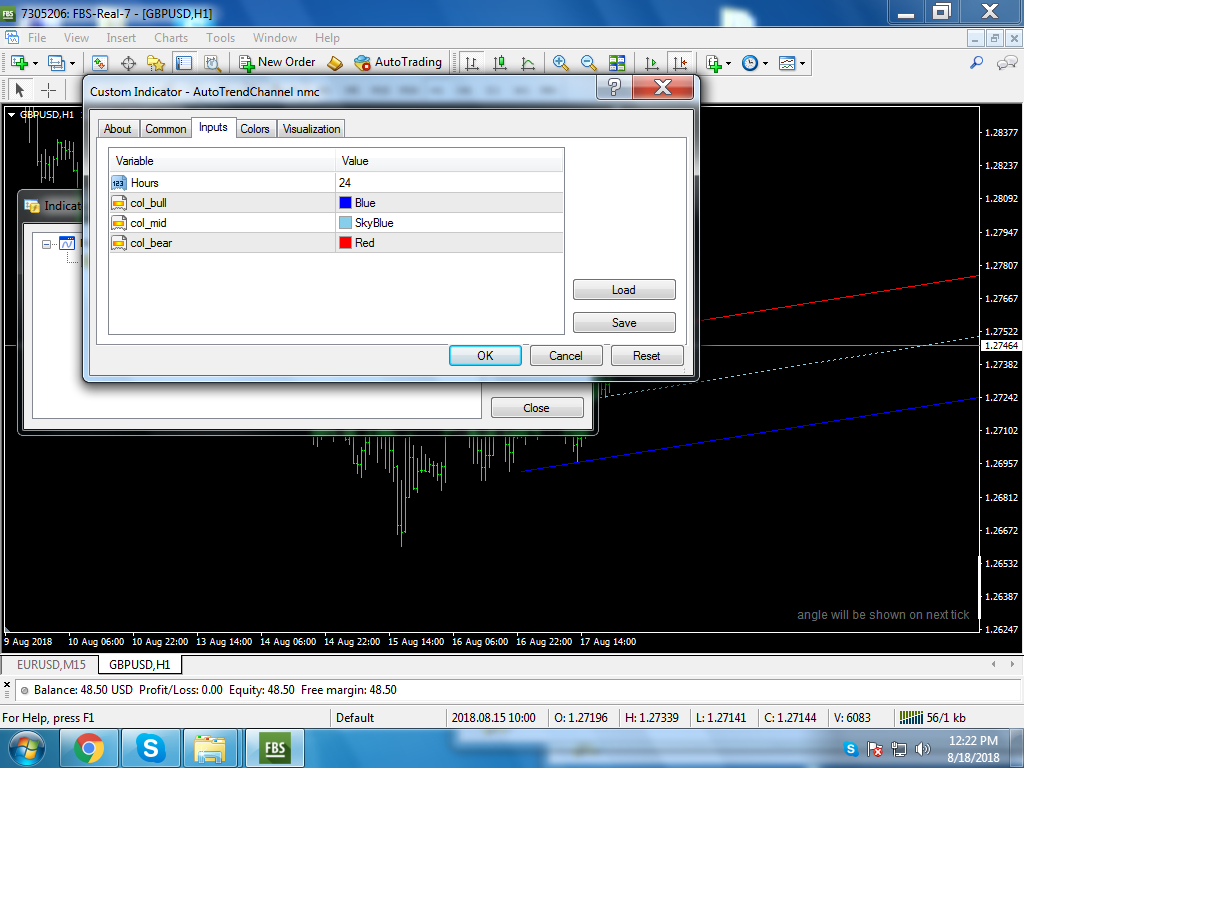Screen dimensions: 1228x920
Task: Toggle the AutoTrading button
Action: (x=398, y=62)
